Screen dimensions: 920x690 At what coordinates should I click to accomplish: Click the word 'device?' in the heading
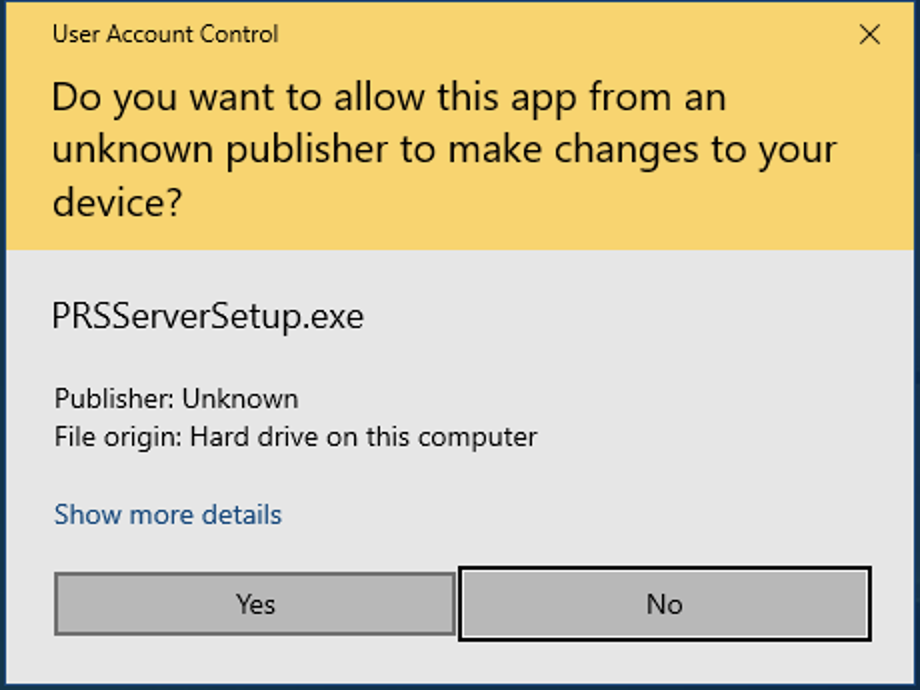click(117, 202)
